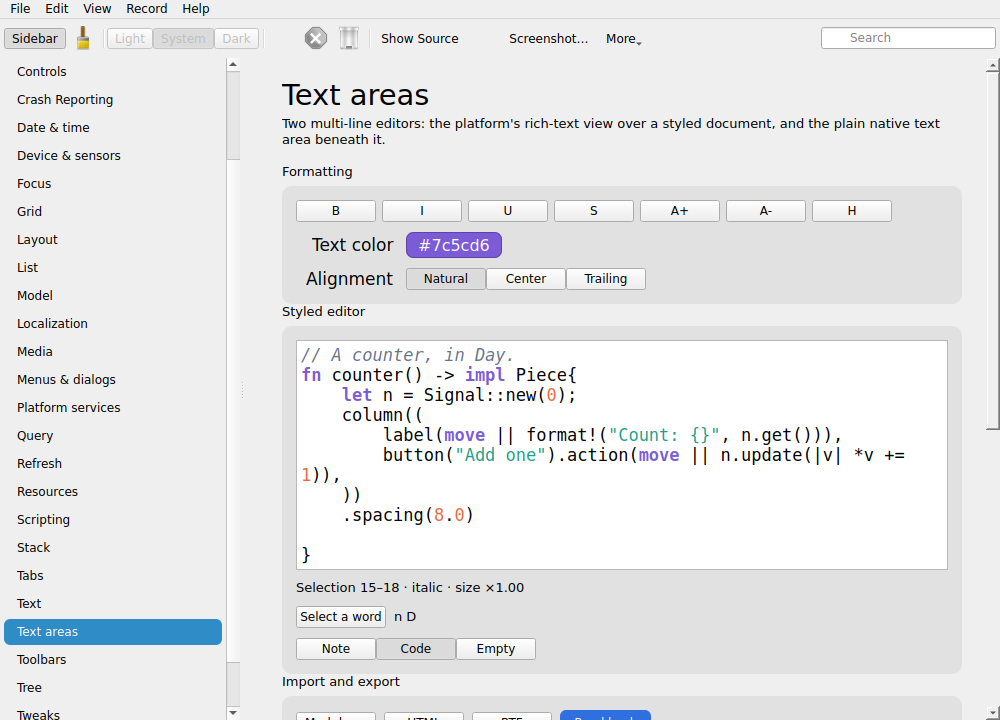1000x720 pixels.
Task: Select the System theme option
Action: [183, 38]
